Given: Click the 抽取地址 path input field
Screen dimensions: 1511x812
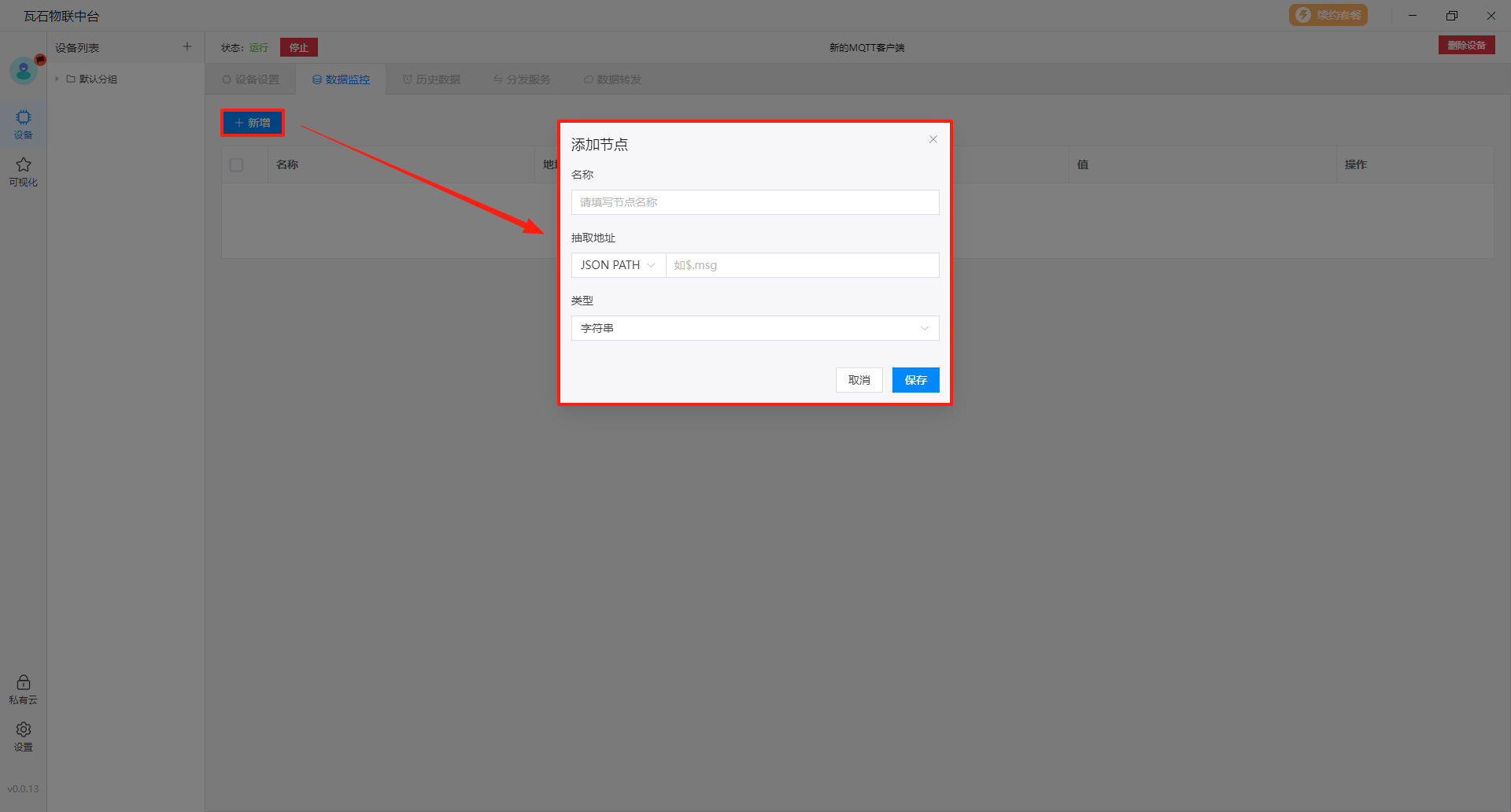Looking at the screenshot, I should [802, 265].
